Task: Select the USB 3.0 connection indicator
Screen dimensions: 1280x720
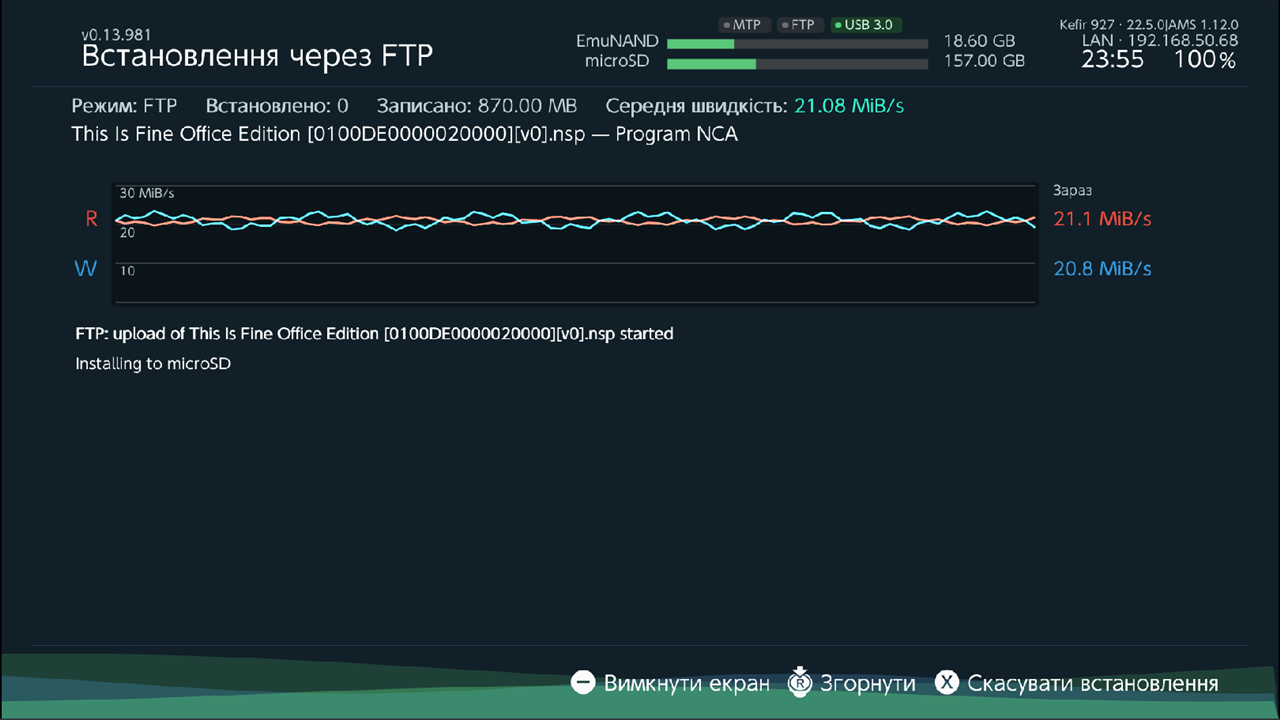Action: [x=866, y=25]
